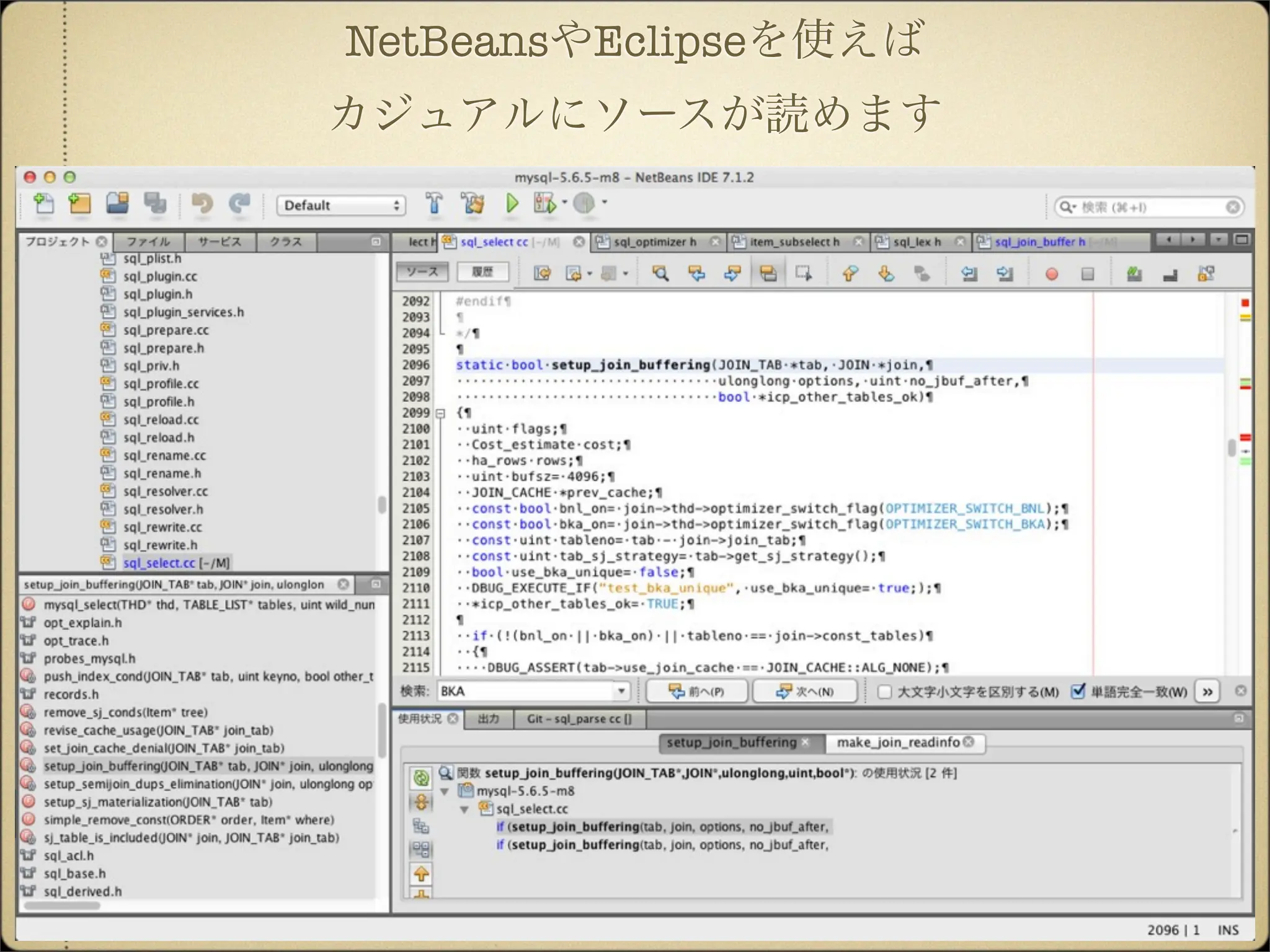Screen dimensions: 1270x952
Task: Run the project with green play icon
Action: point(512,203)
